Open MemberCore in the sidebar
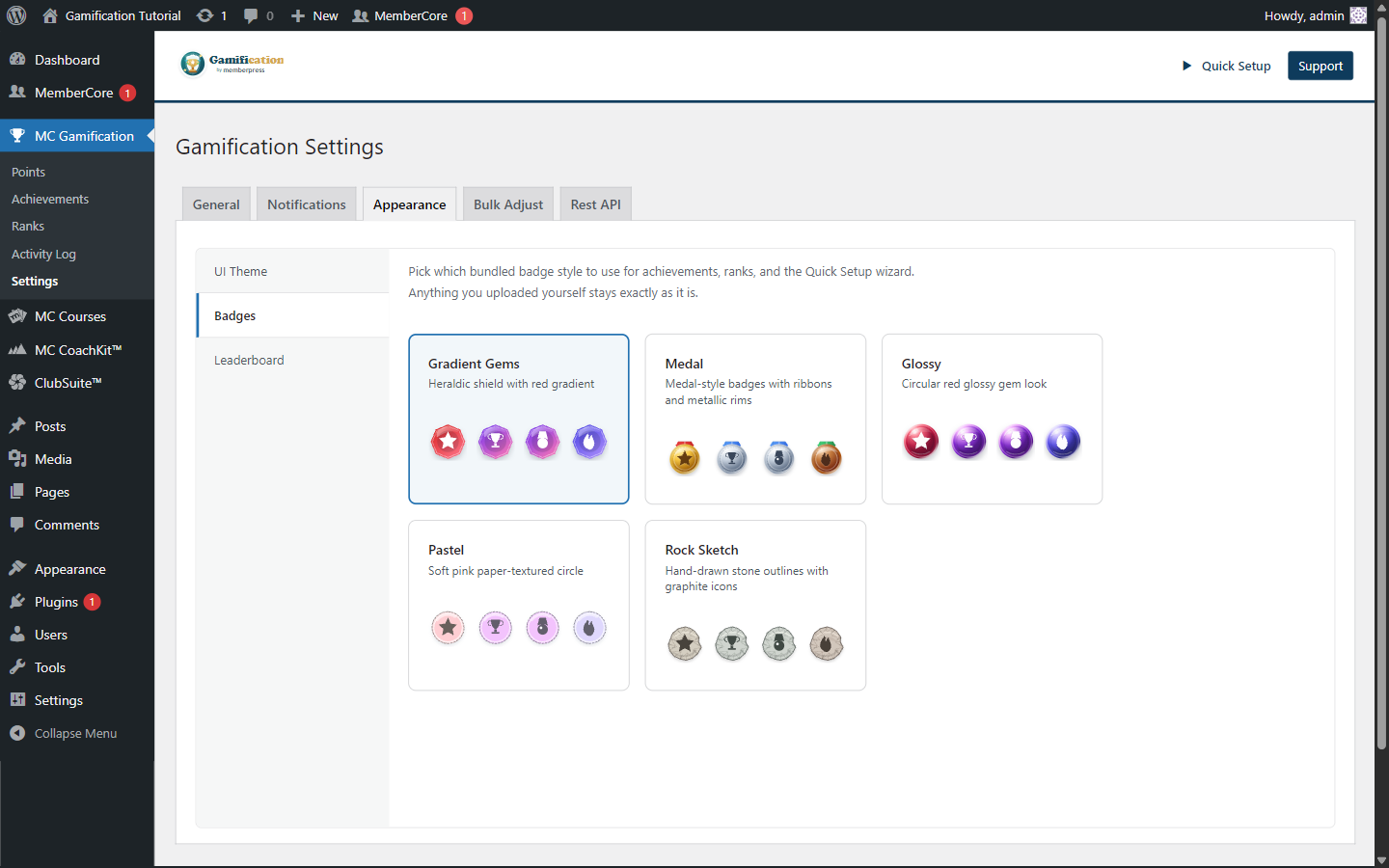The width and height of the screenshot is (1389, 868). (x=77, y=93)
